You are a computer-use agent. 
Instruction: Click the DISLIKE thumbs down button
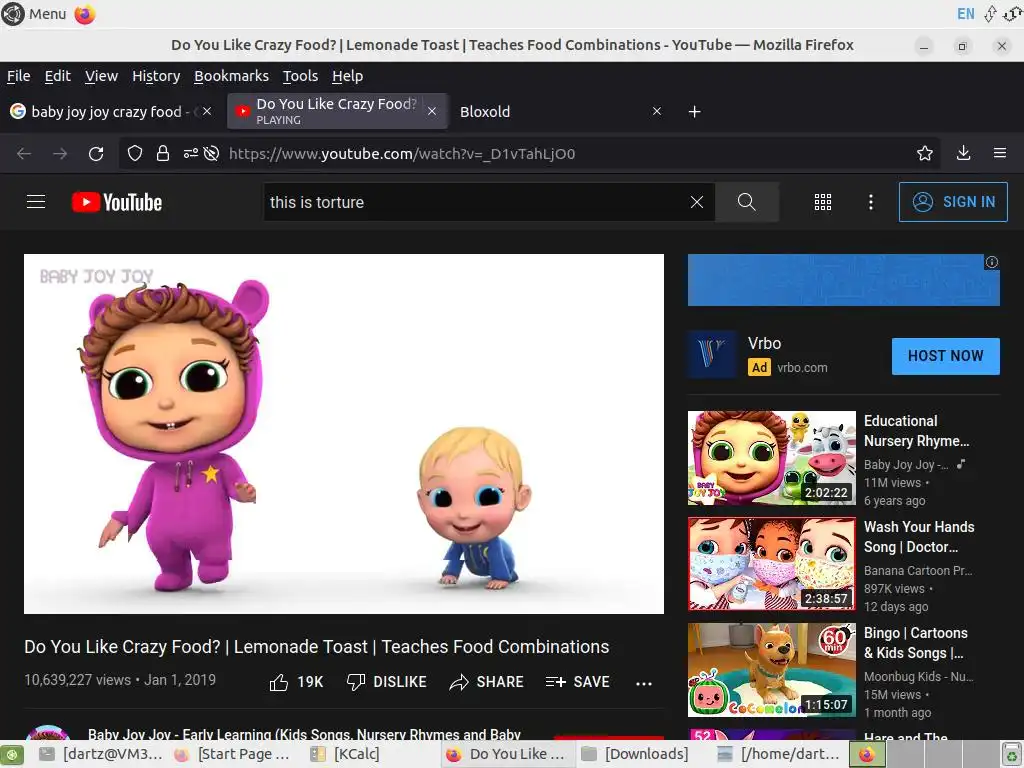tap(387, 682)
